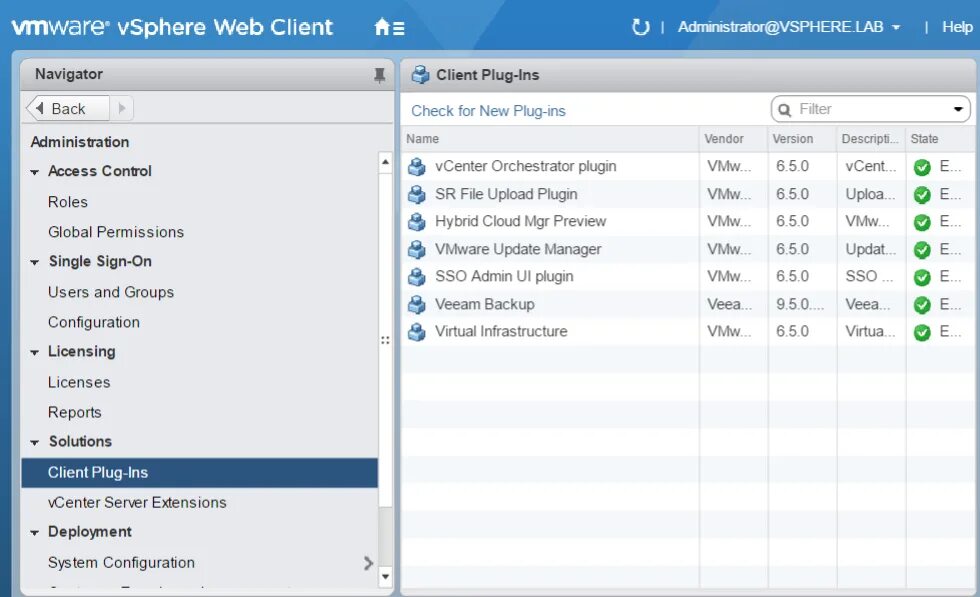Click enabled state icon for VMware Update Manager

(x=922, y=250)
